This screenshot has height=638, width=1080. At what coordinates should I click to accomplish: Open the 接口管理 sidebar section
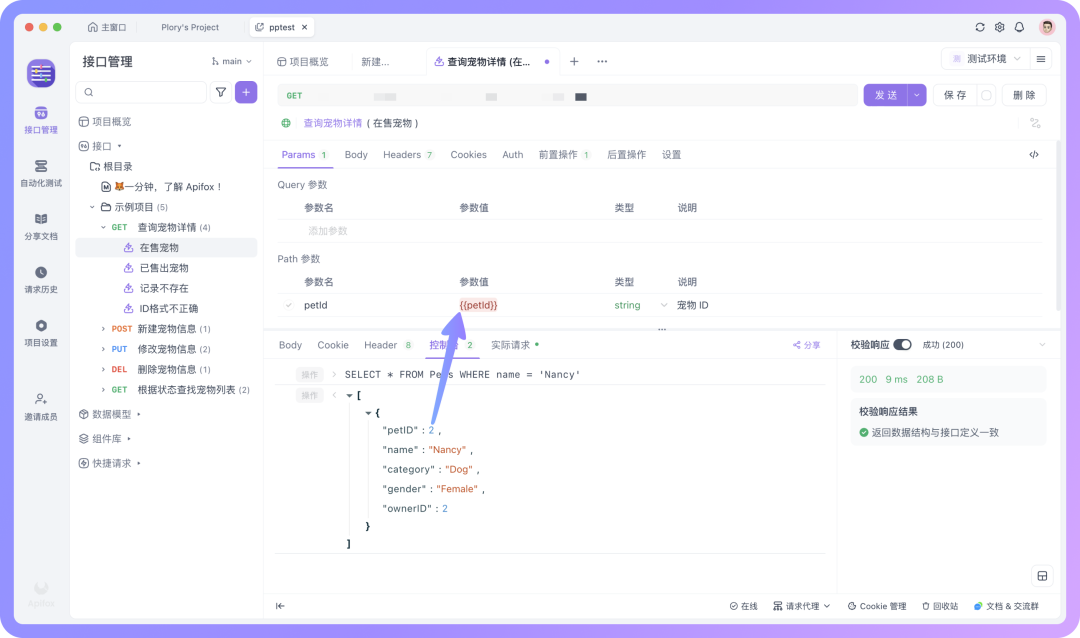[41, 120]
